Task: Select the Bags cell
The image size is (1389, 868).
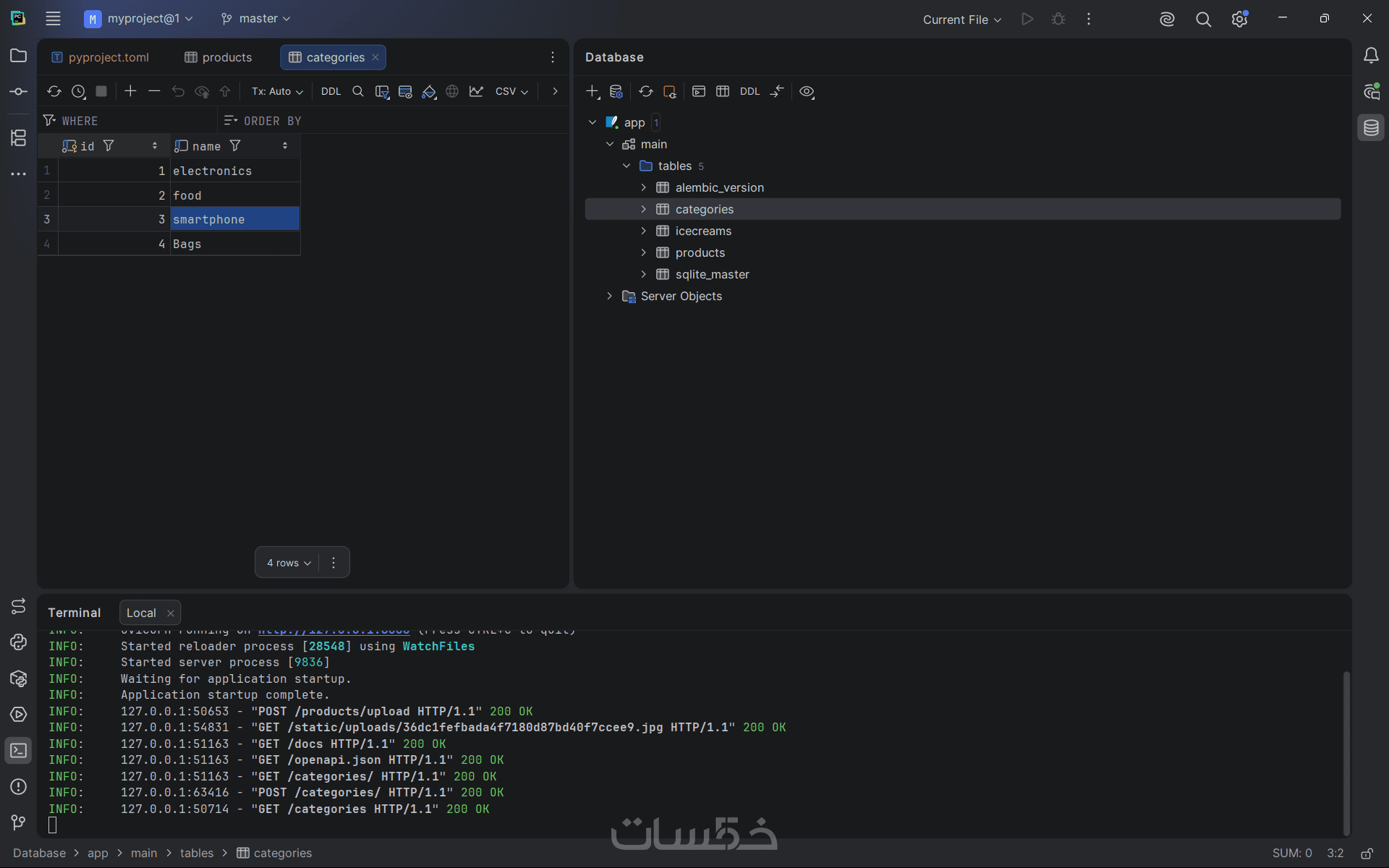Action: click(x=235, y=244)
